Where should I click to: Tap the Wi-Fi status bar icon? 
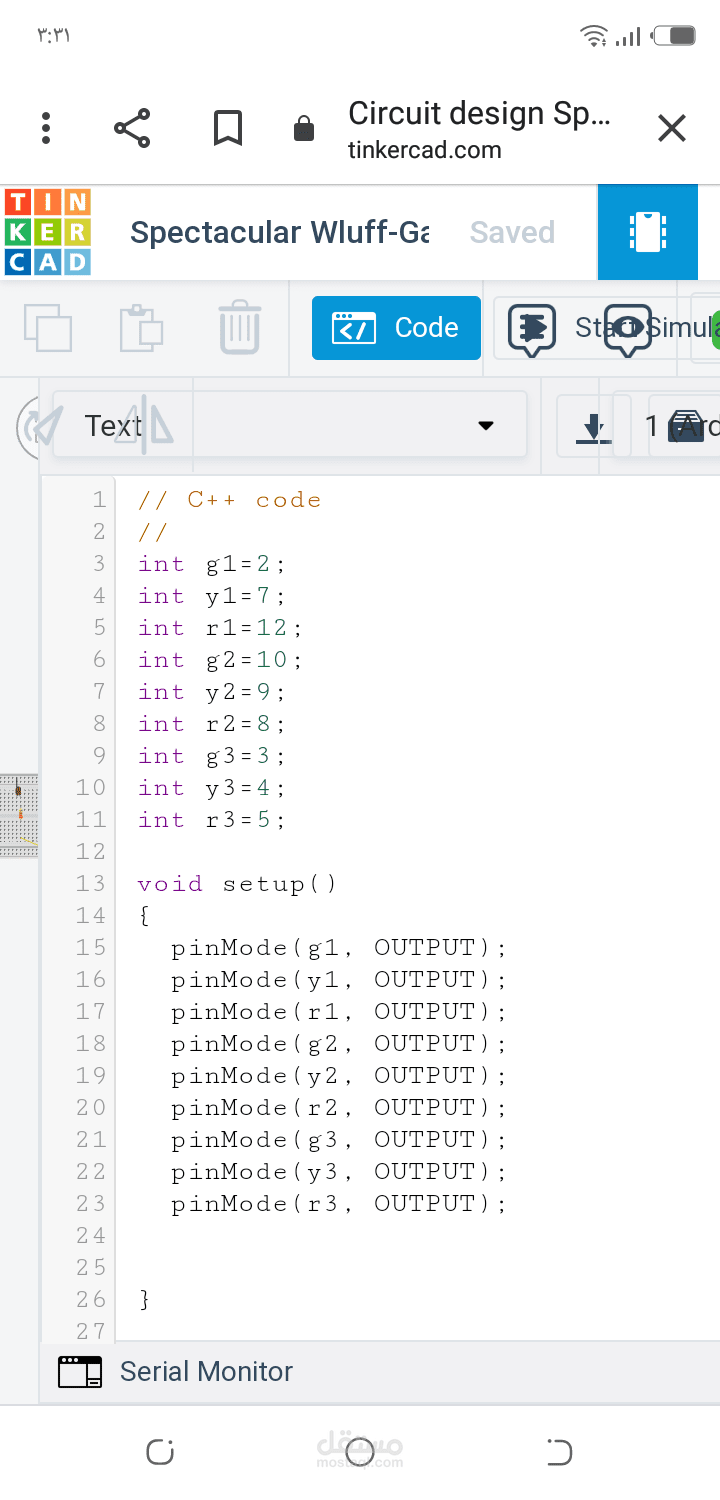(x=594, y=36)
